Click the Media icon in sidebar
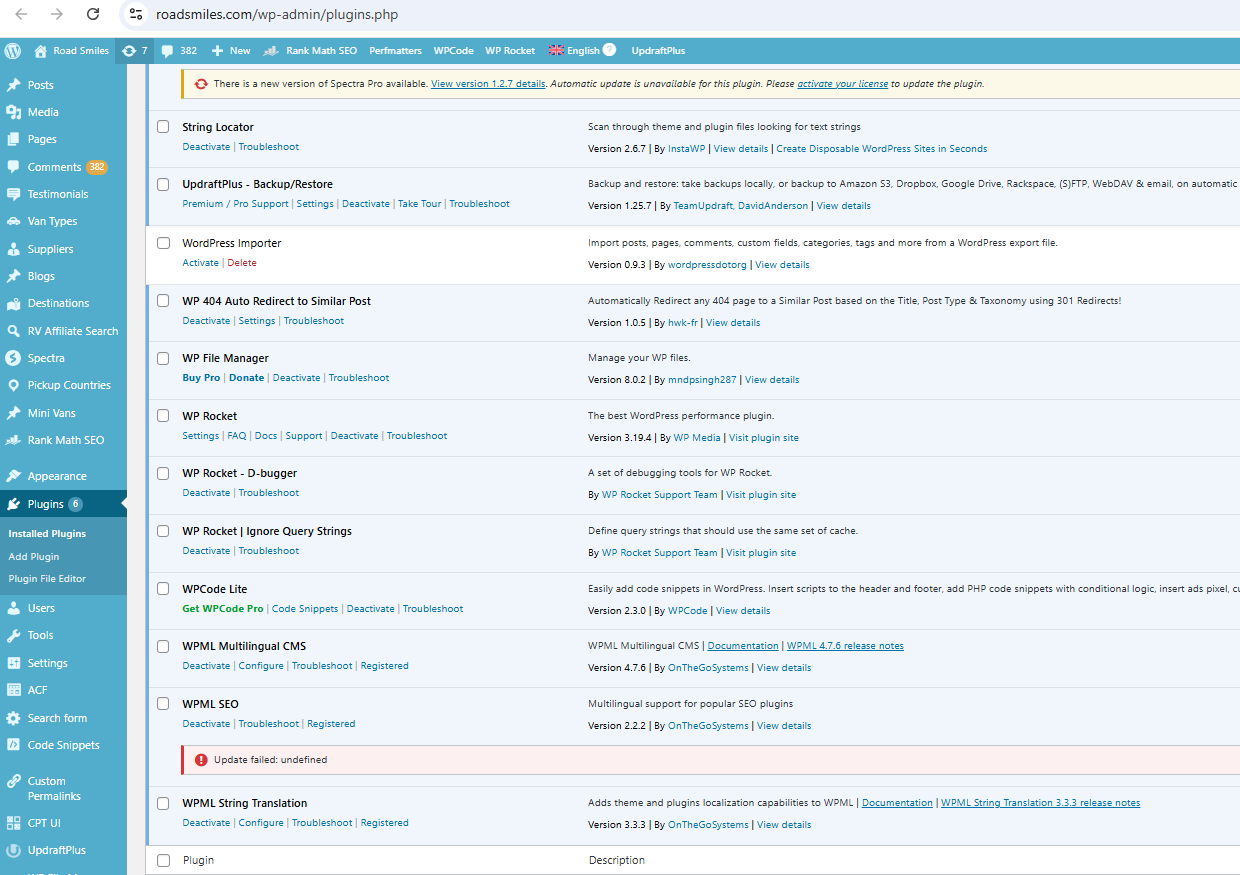The height and width of the screenshot is (875, 1240). [13, 112]
